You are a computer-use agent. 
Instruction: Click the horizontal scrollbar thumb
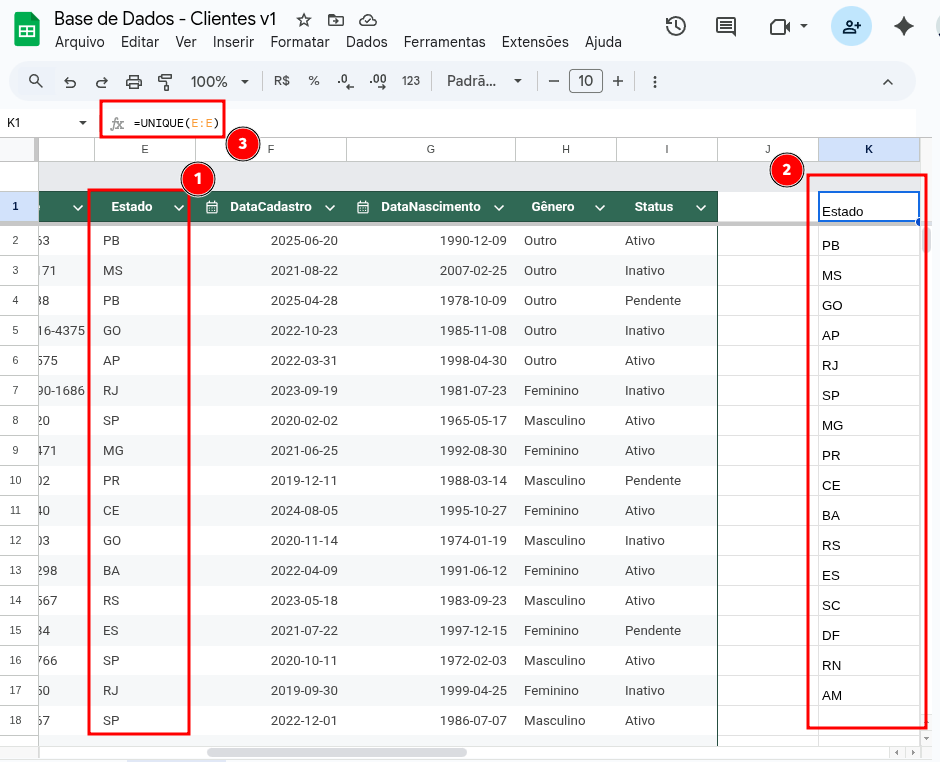pyautogui.click(x=337, y=752)
